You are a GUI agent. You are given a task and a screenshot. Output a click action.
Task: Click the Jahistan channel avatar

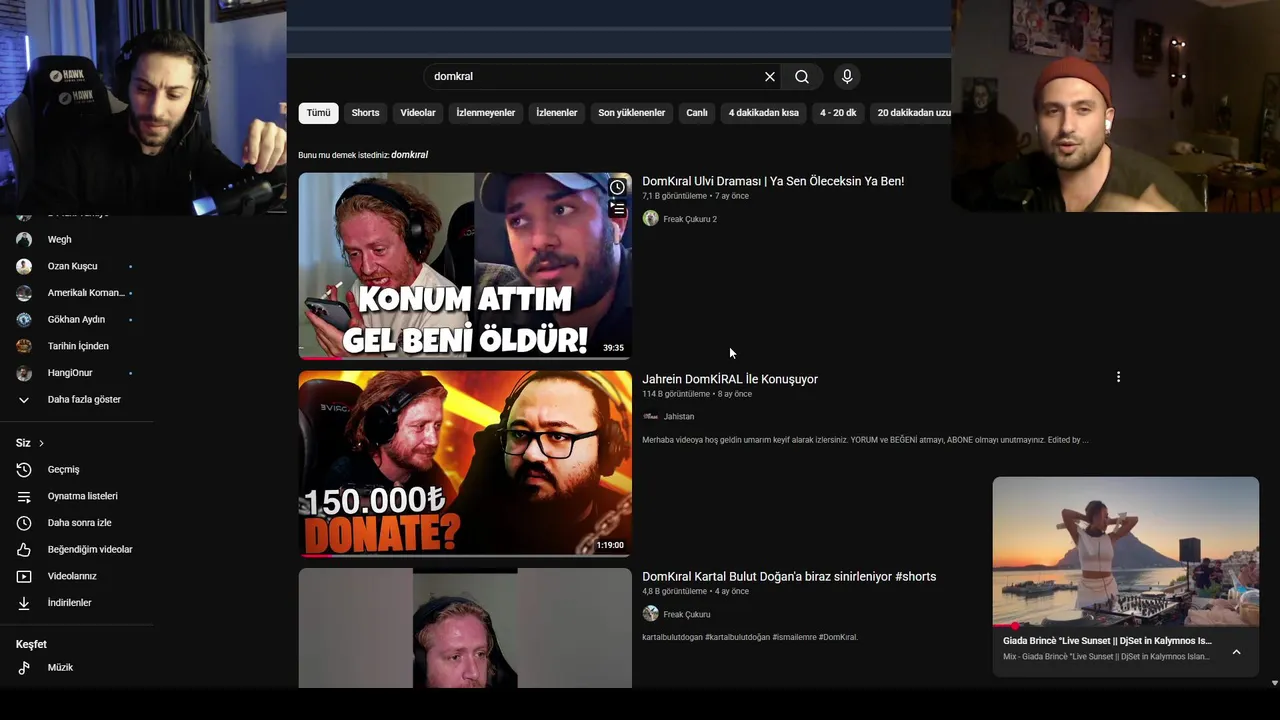(650, 416)
